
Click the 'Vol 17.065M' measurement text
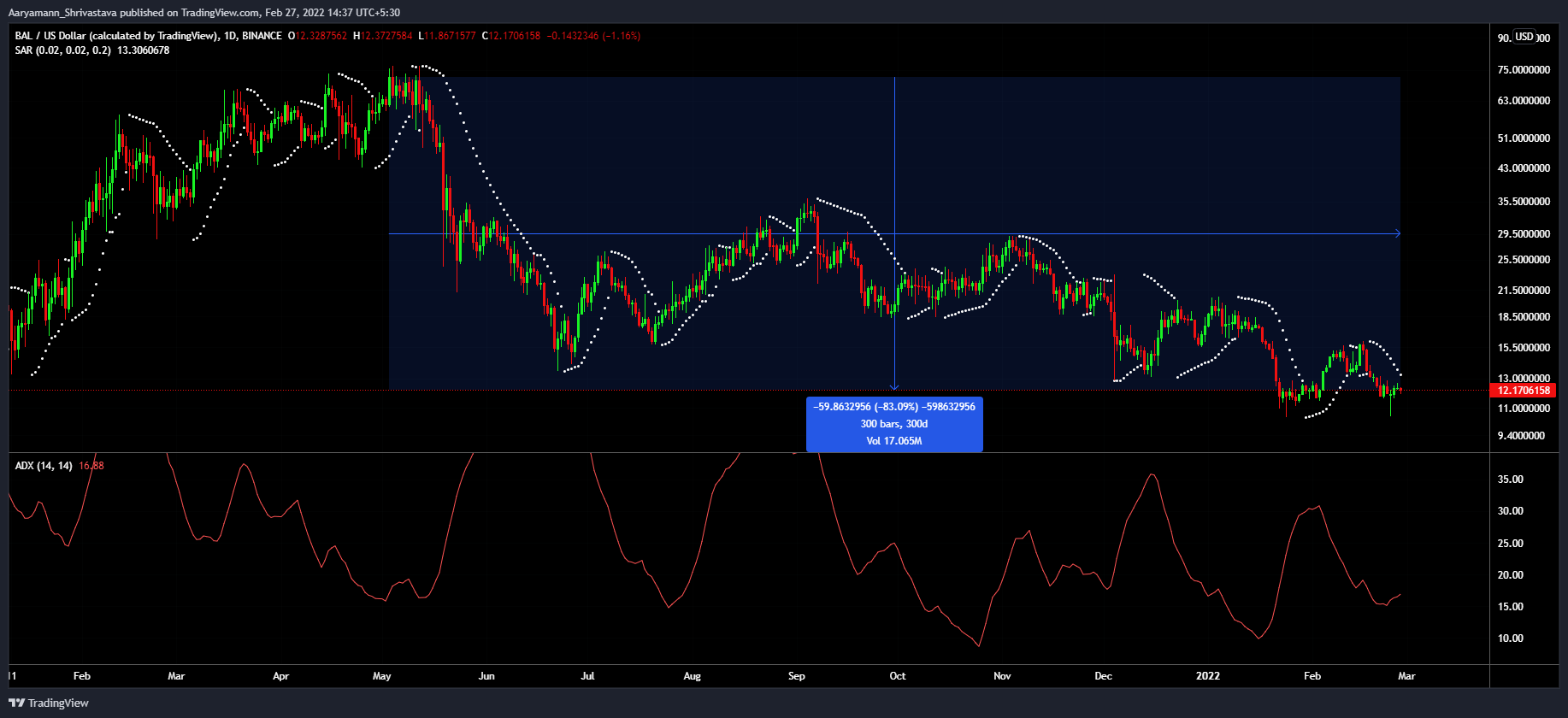point(894,441)
